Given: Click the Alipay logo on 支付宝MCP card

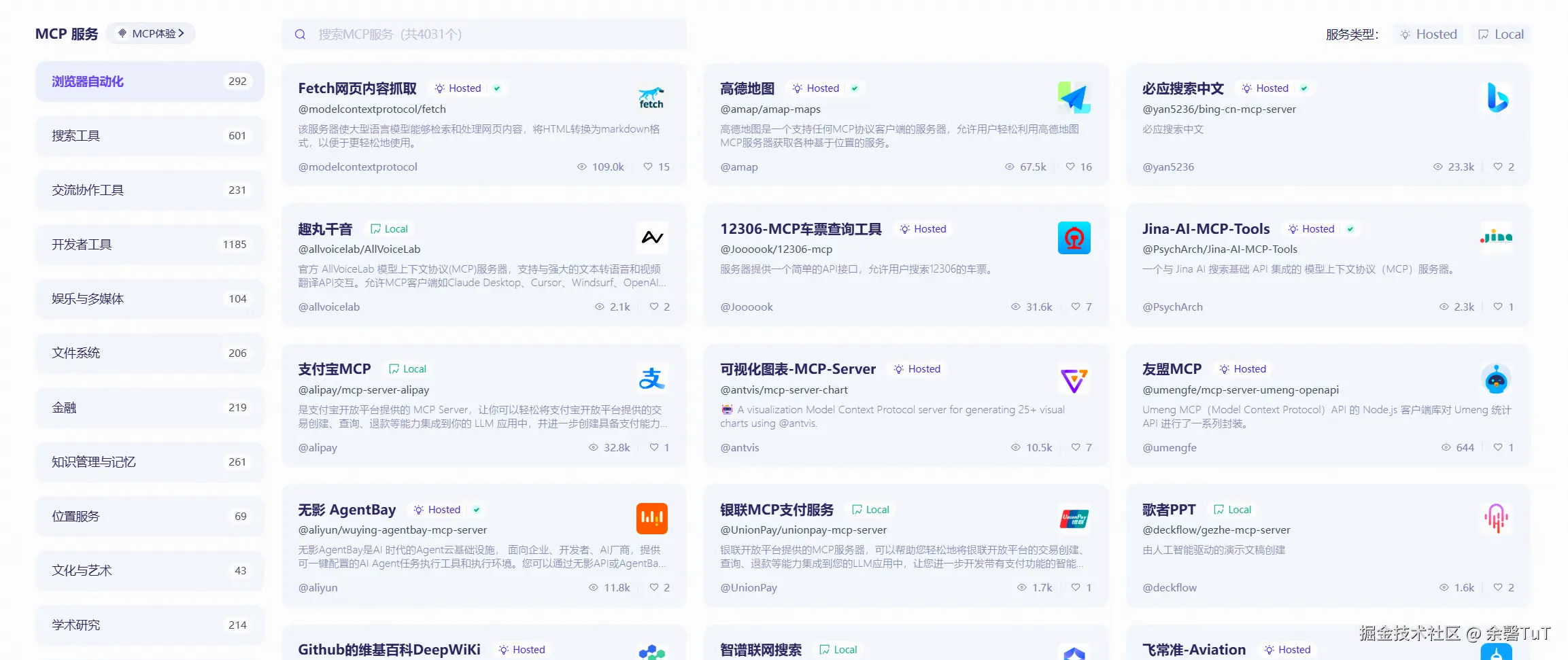Looking at the screenshot, I should [x=651, y=379].
